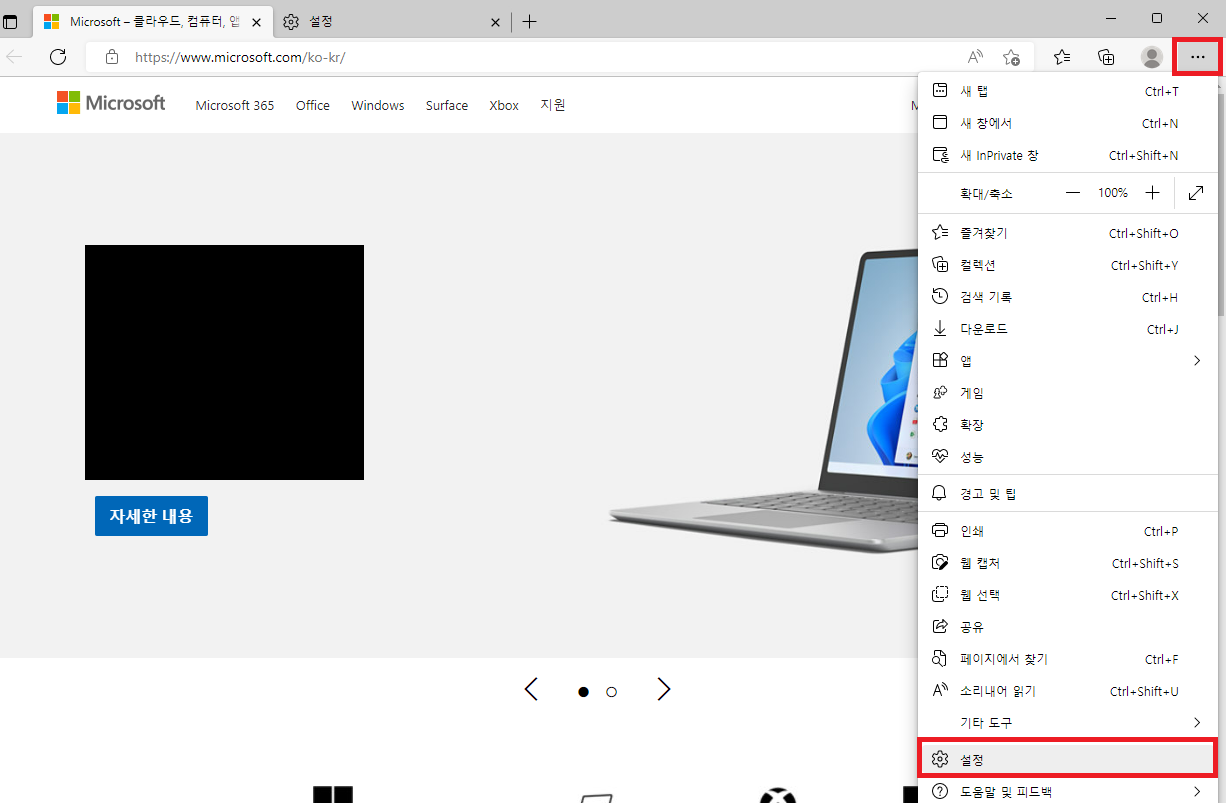Open 지원 nav link
1226x803 pixels.
coord(553,104)
